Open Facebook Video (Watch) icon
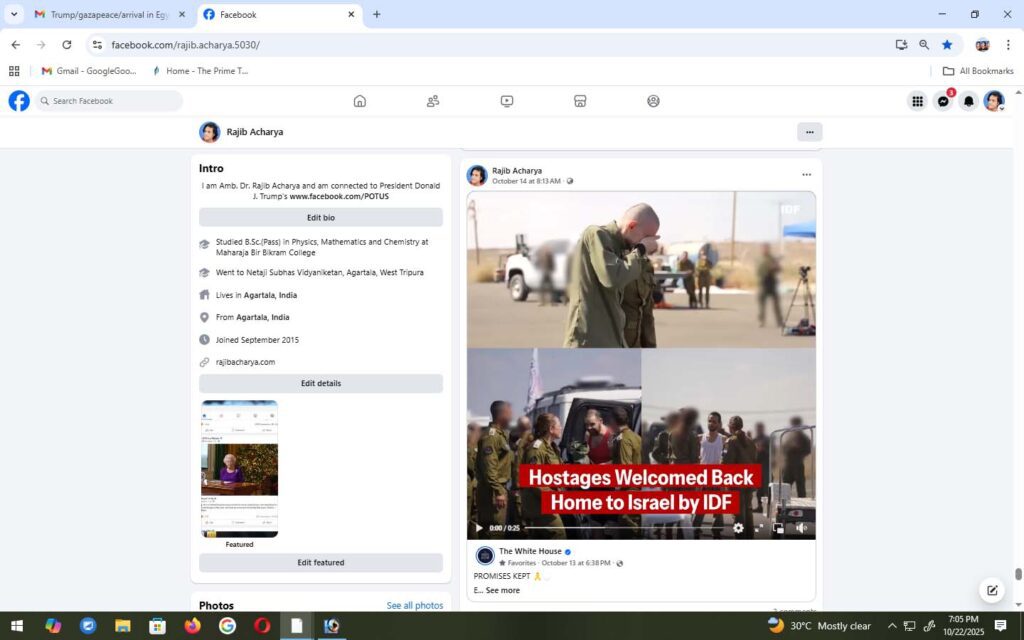Screen dimensions: 1024x640 (507, 101)
